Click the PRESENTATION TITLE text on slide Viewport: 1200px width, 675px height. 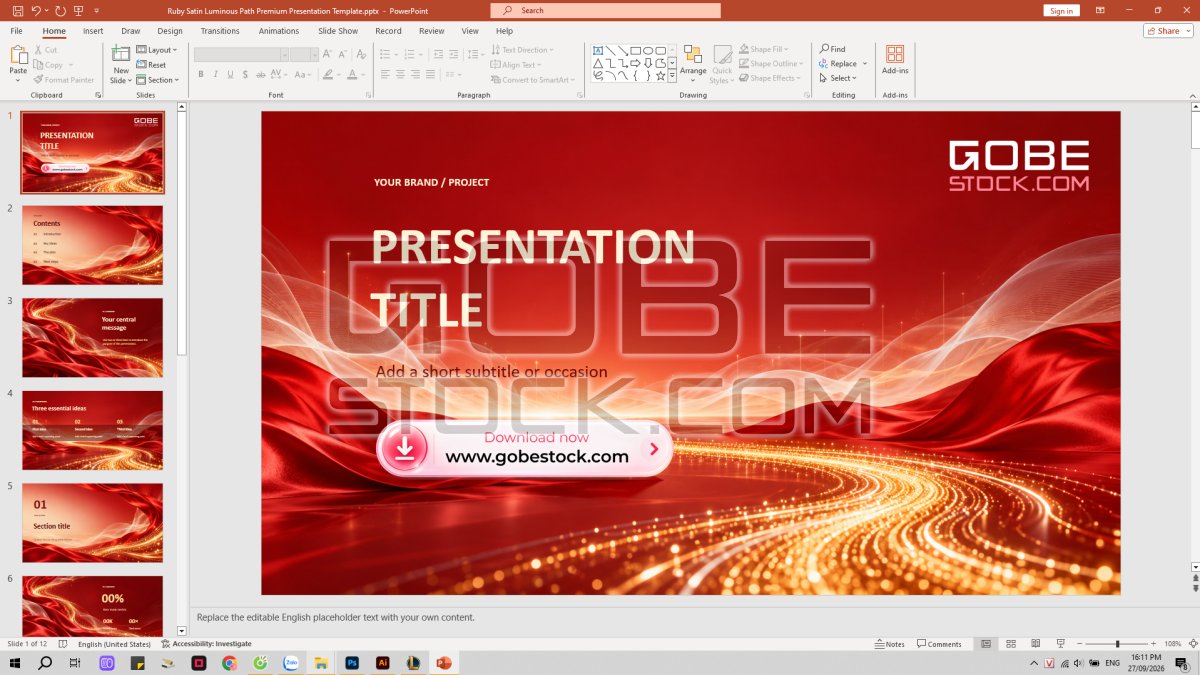pyautogui.click(x=532, y=278)
